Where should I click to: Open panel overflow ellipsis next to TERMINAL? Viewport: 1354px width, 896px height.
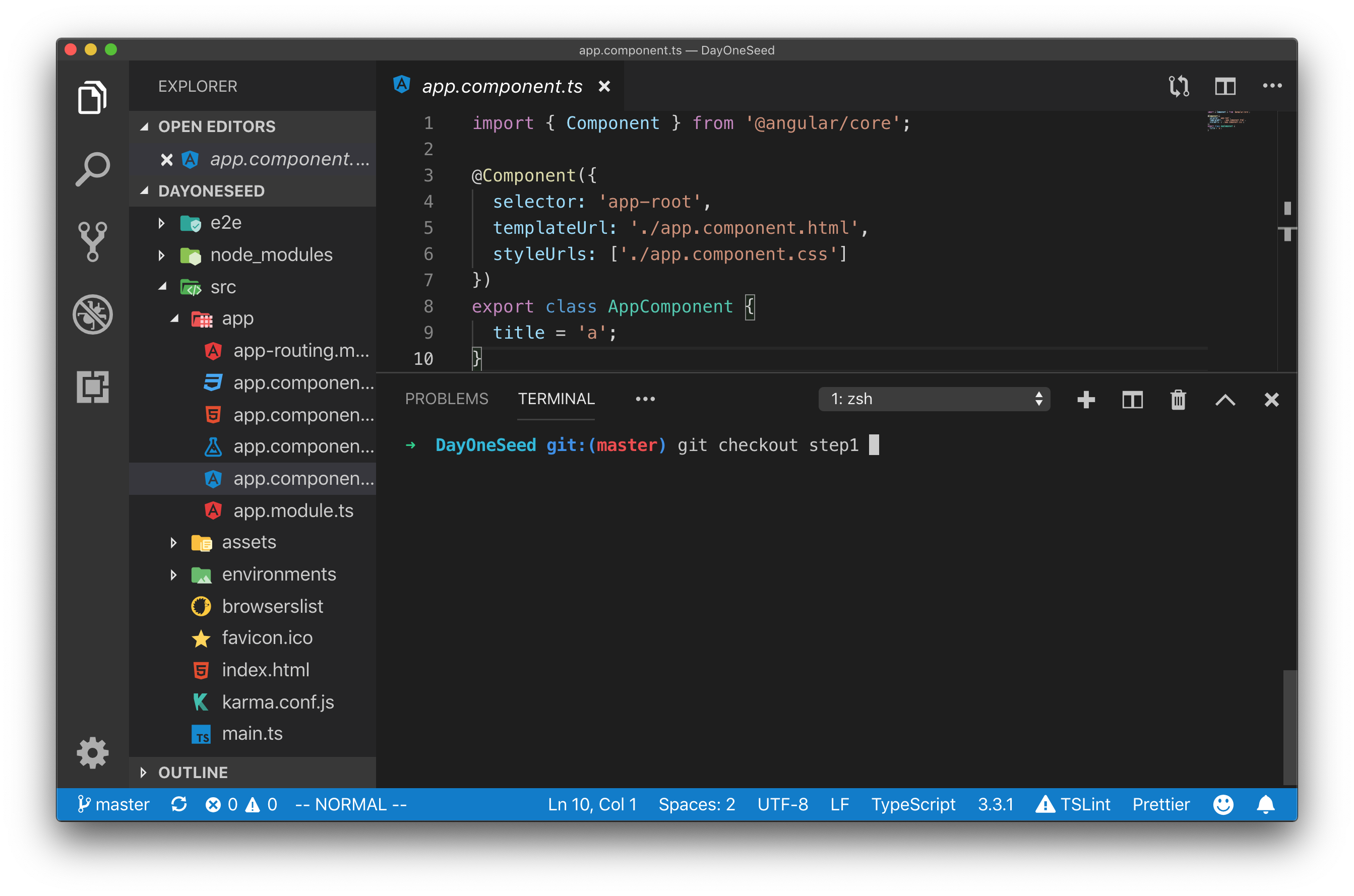[x=645, y=399]
